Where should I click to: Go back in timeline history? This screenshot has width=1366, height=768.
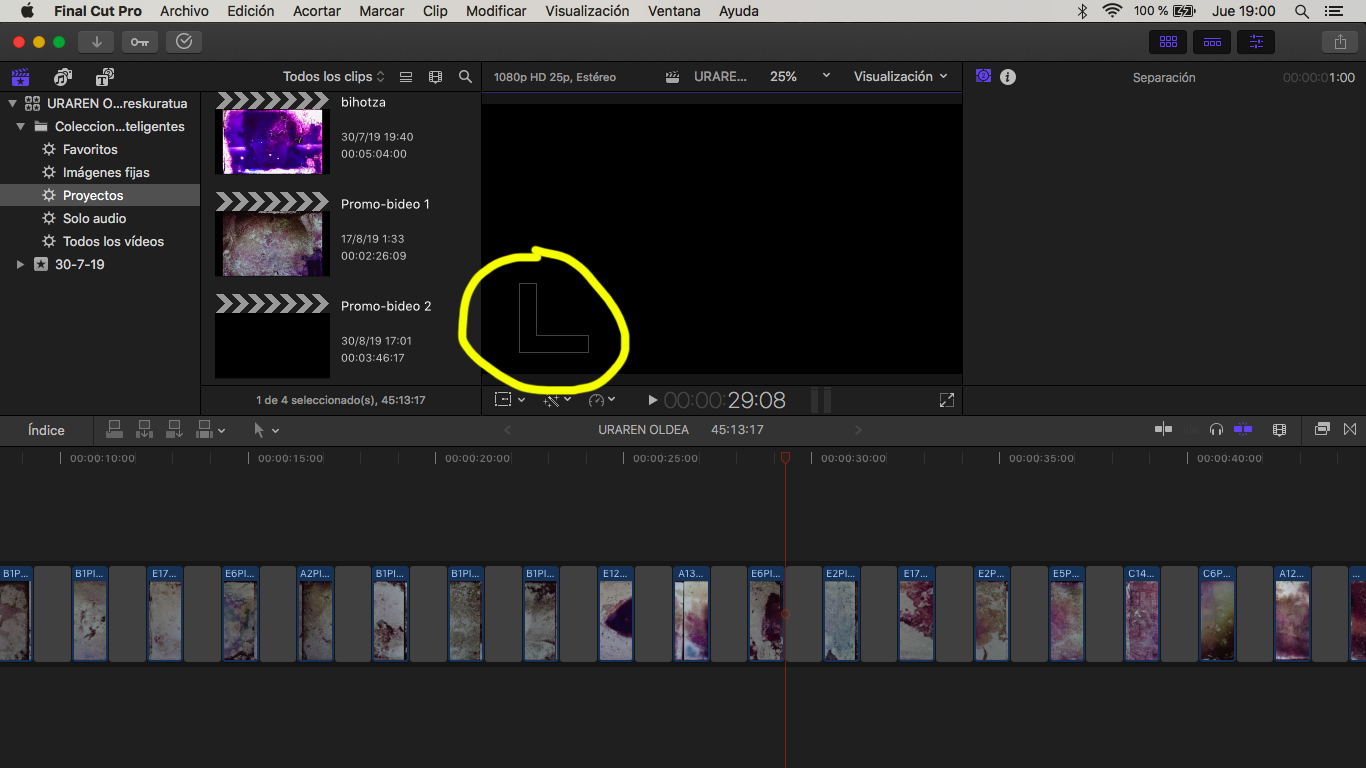pyautogui.click(x=507, y=430)
